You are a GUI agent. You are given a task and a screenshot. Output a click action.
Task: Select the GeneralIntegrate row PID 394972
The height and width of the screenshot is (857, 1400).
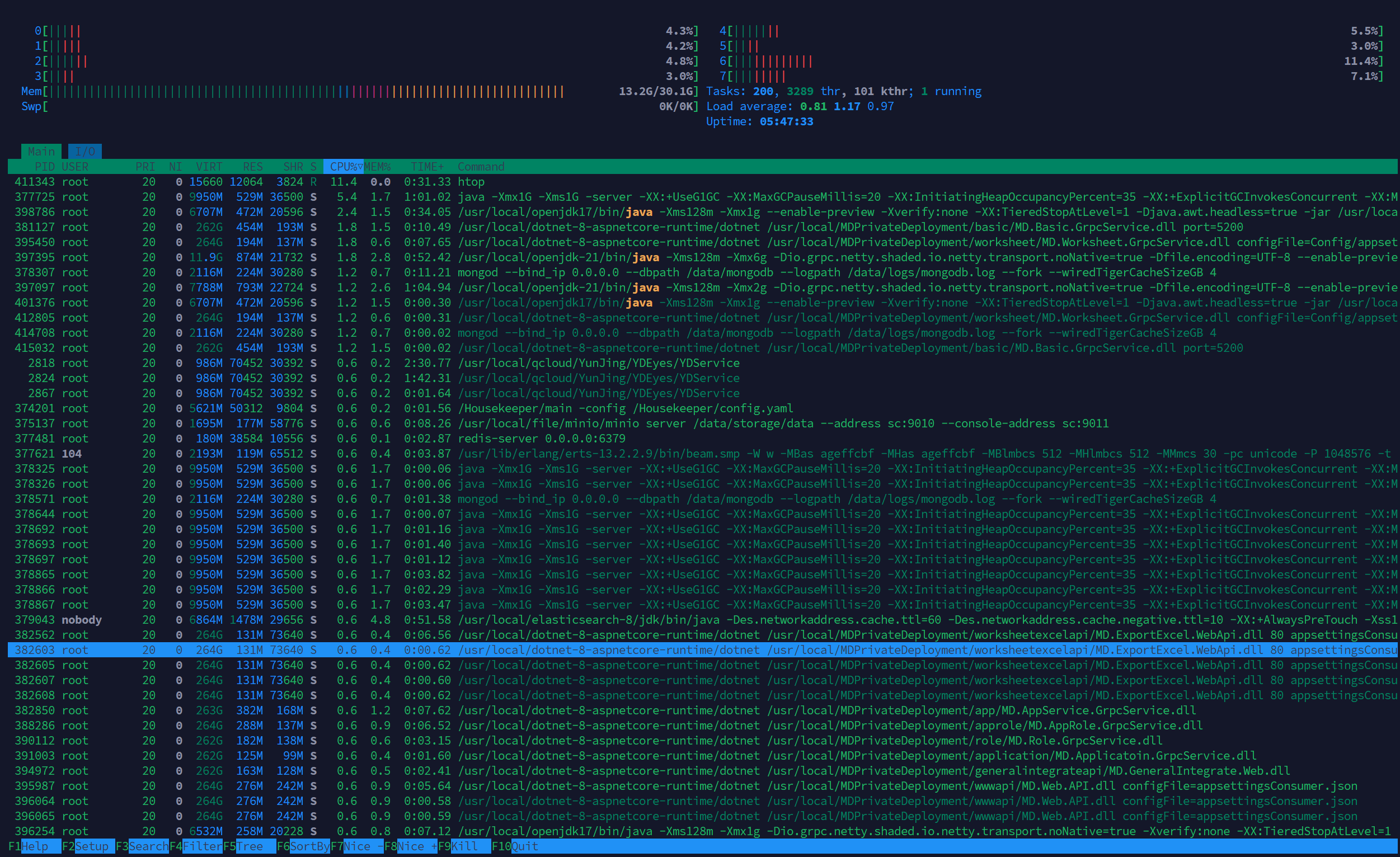(x=702, y=771)
